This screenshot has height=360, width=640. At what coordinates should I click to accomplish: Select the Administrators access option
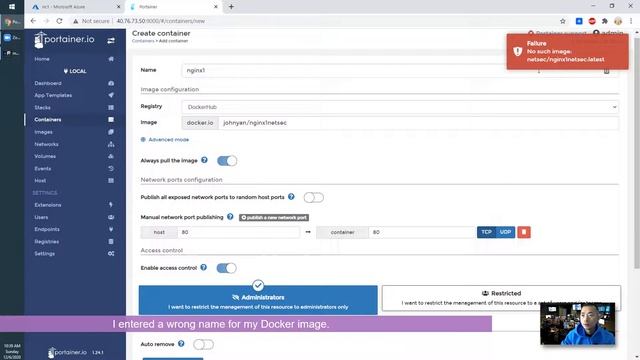(258, 300)
